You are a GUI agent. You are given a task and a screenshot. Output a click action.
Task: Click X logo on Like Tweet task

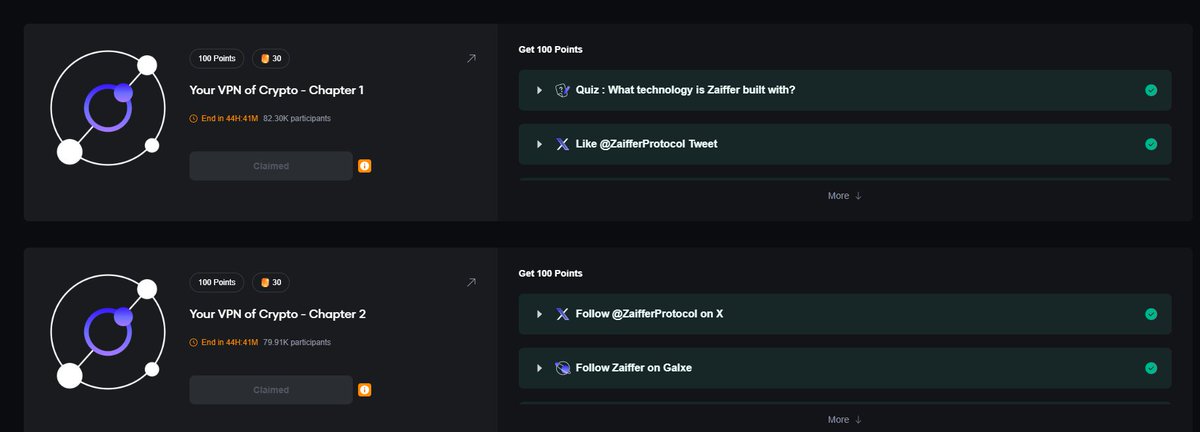pos(562,144)
